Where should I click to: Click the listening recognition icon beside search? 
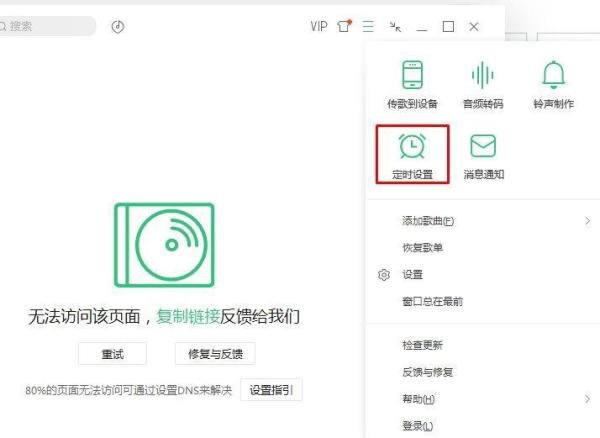[x=118, y=27]
